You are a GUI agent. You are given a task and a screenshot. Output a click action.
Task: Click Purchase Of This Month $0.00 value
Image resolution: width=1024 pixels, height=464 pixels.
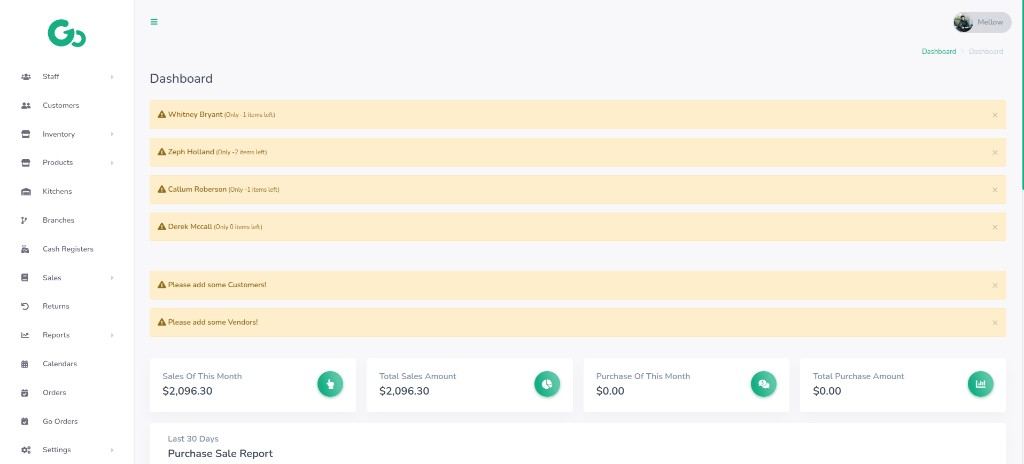click(x=610, y=391)
